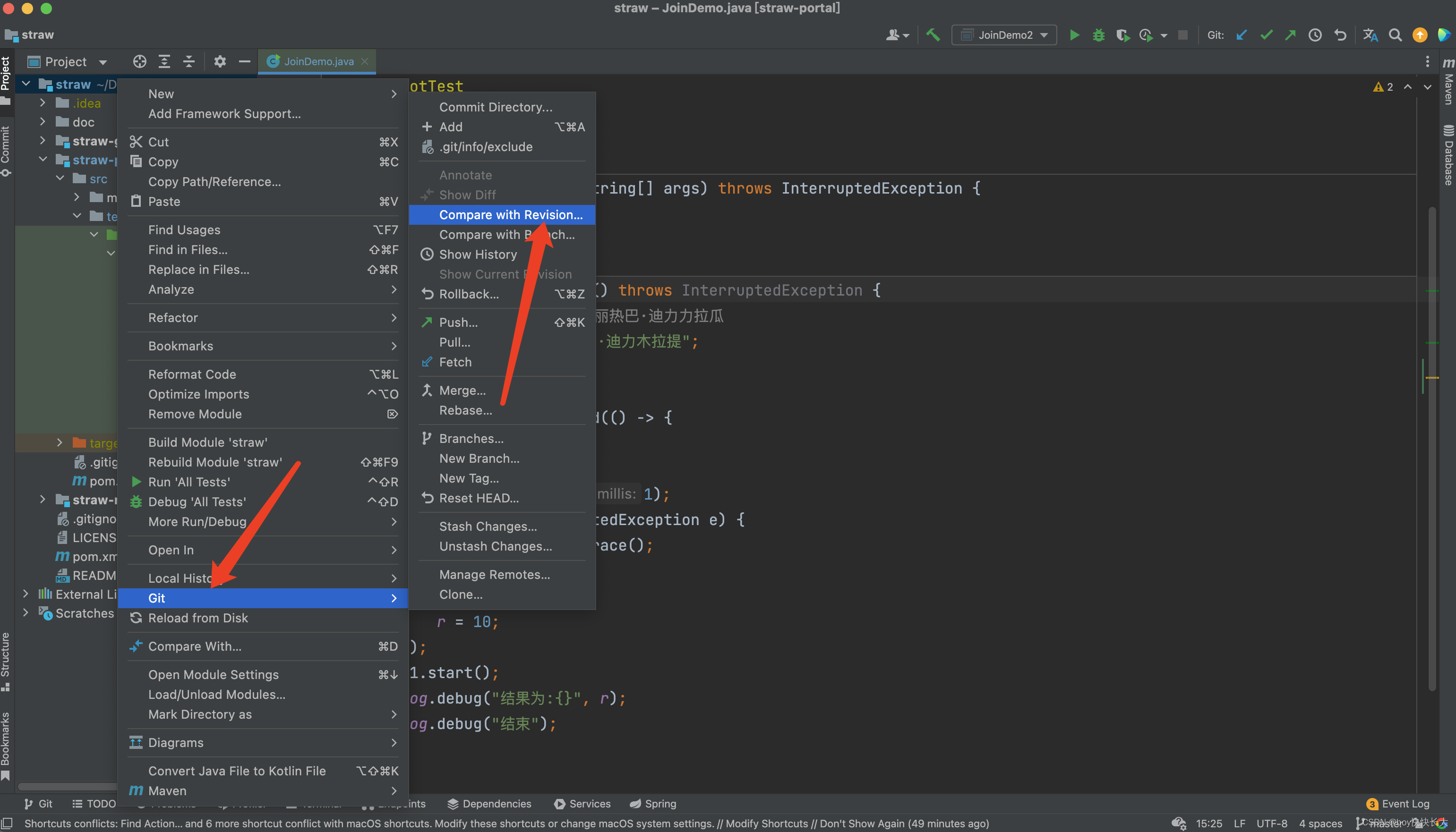Open the Structure tool window
Viewport: 1456px width, 832px height.
pos(6,661)
